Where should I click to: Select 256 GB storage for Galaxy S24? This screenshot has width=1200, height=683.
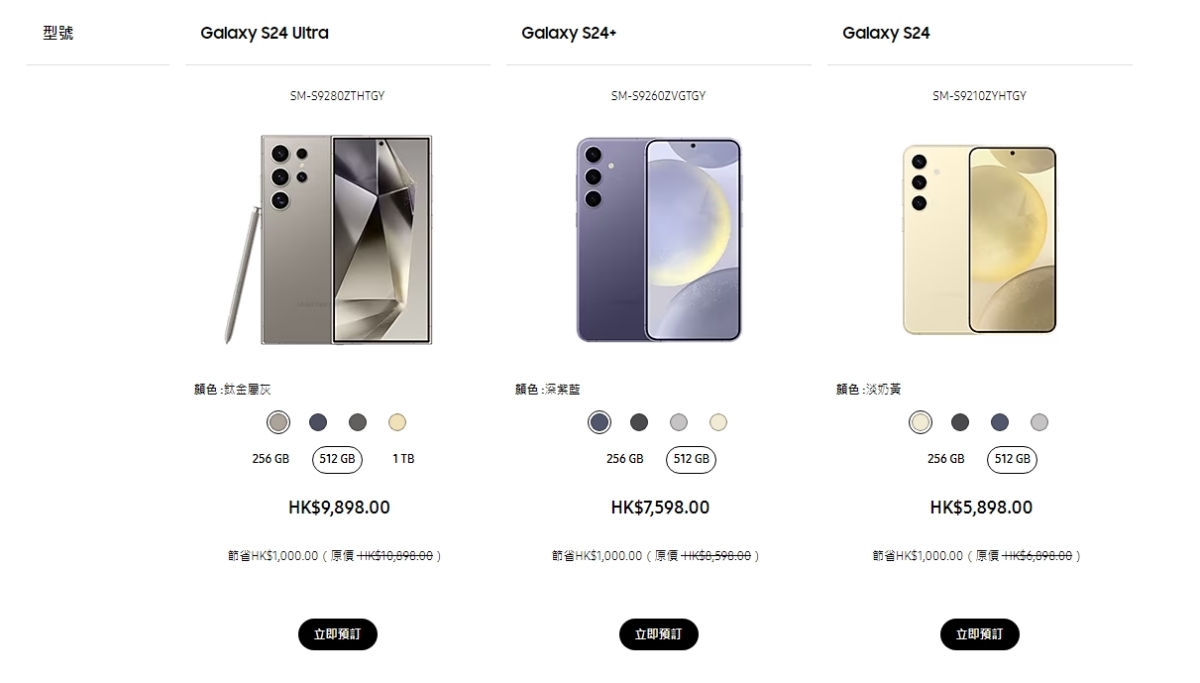tap(946, 459)
